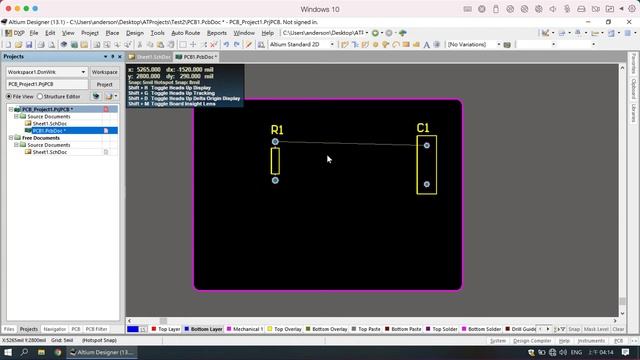Open the Windows Start menu
Viewport: 640px width, 360px height.
tap(8, 352)
